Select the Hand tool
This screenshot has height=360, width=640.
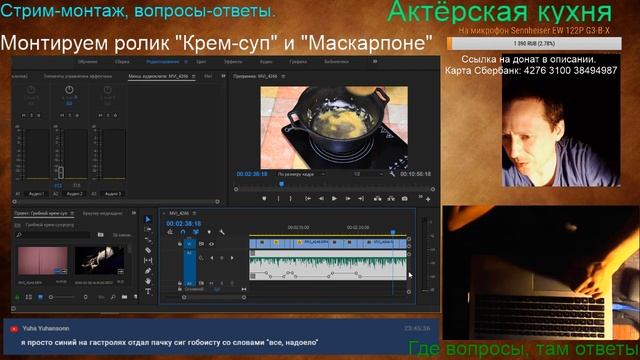[148, 281]
